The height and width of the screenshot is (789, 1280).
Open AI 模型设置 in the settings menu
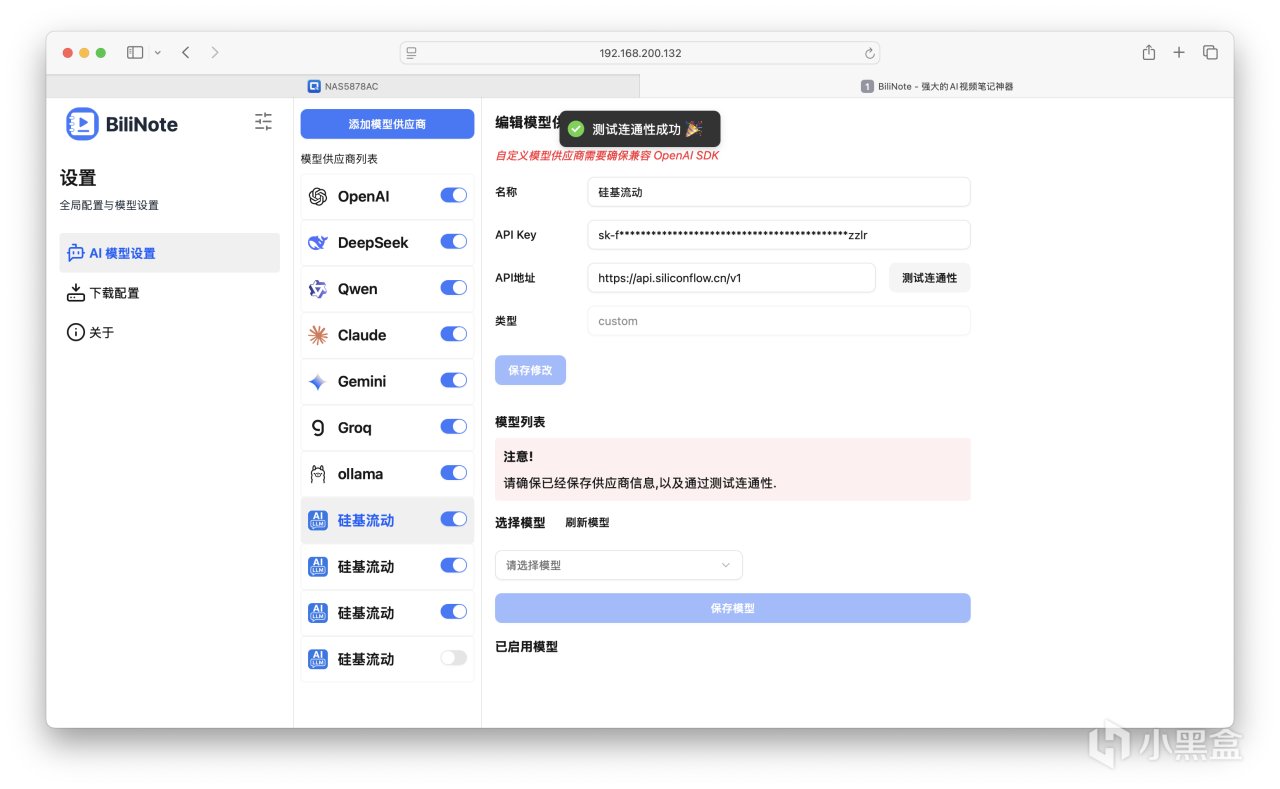(x=170, y=253)
